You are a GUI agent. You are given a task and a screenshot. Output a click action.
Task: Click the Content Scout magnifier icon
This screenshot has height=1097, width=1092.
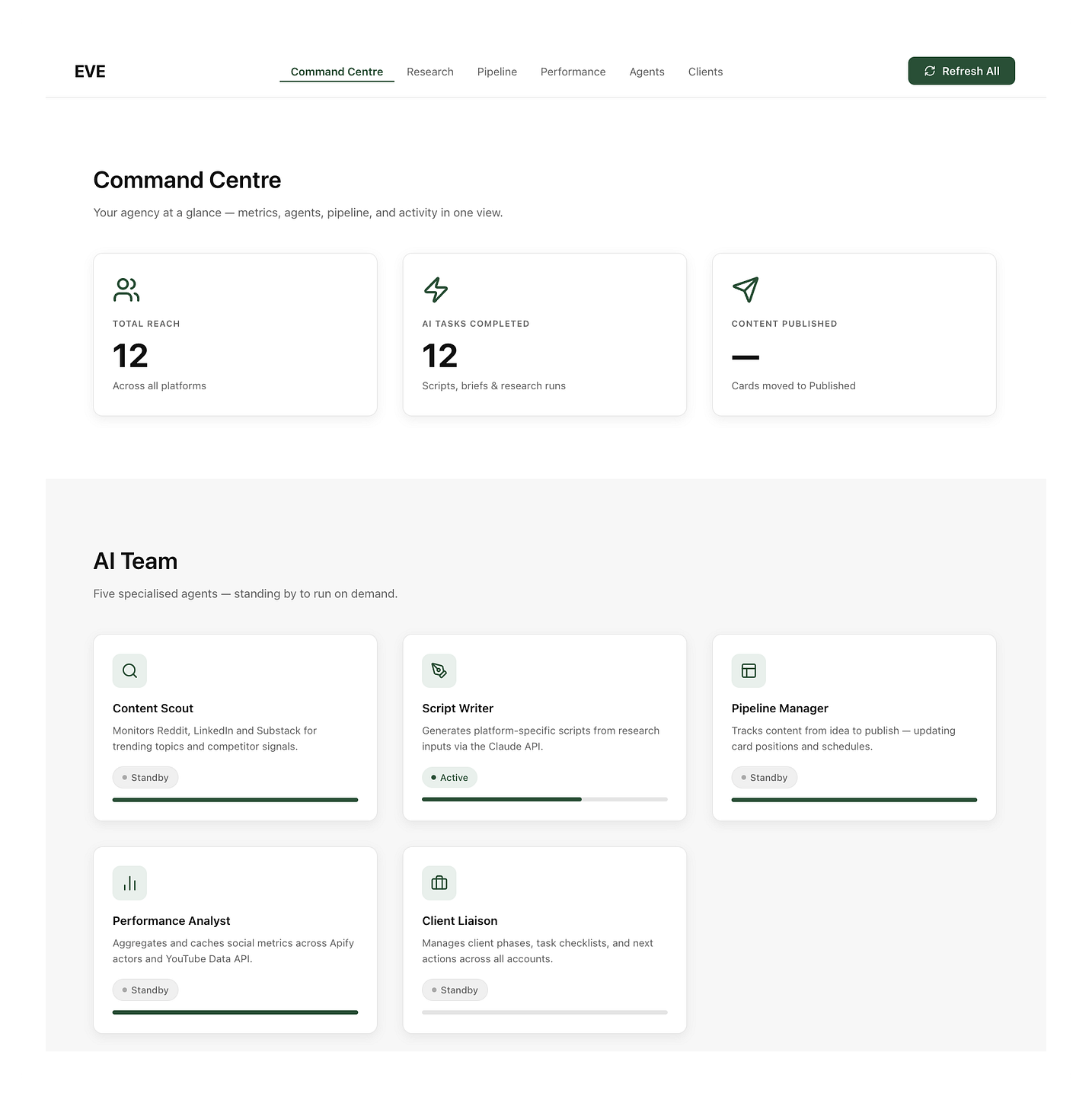(129, 670)
